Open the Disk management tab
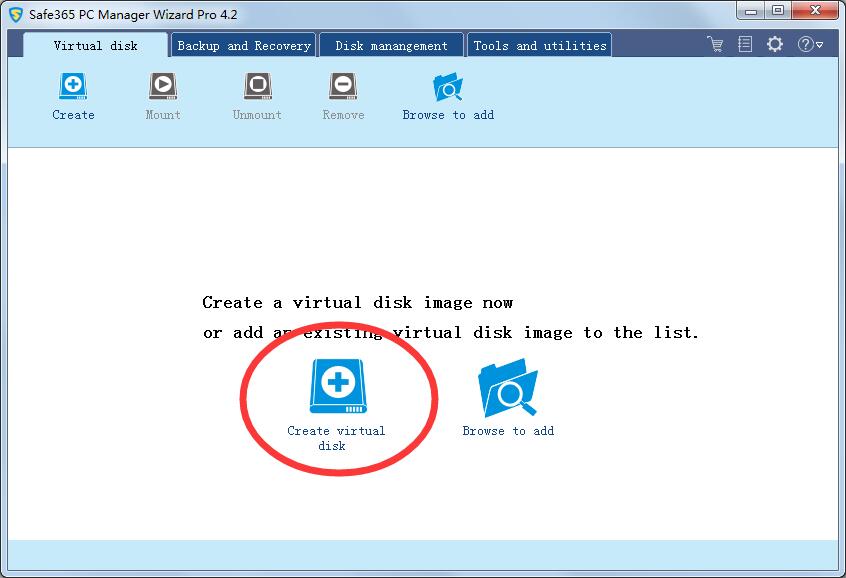This screenshot has width=846, height=578. [392, 45]
